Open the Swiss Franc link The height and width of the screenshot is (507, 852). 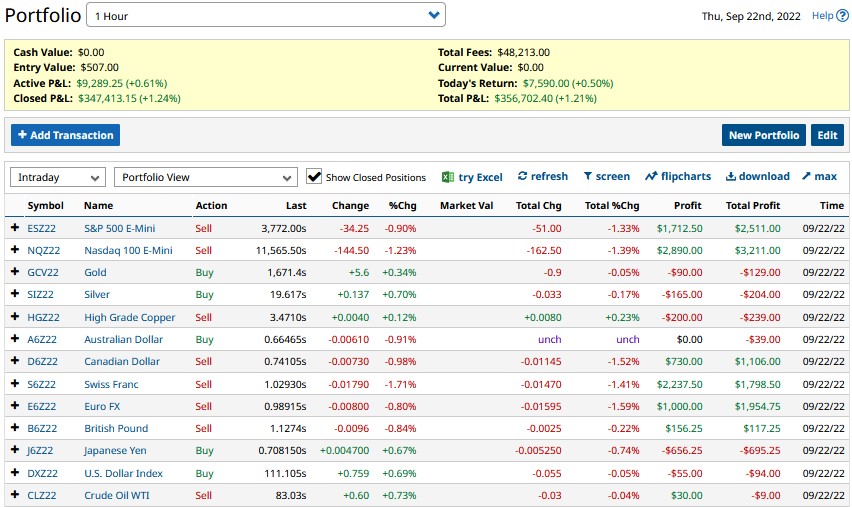(111, 384)
